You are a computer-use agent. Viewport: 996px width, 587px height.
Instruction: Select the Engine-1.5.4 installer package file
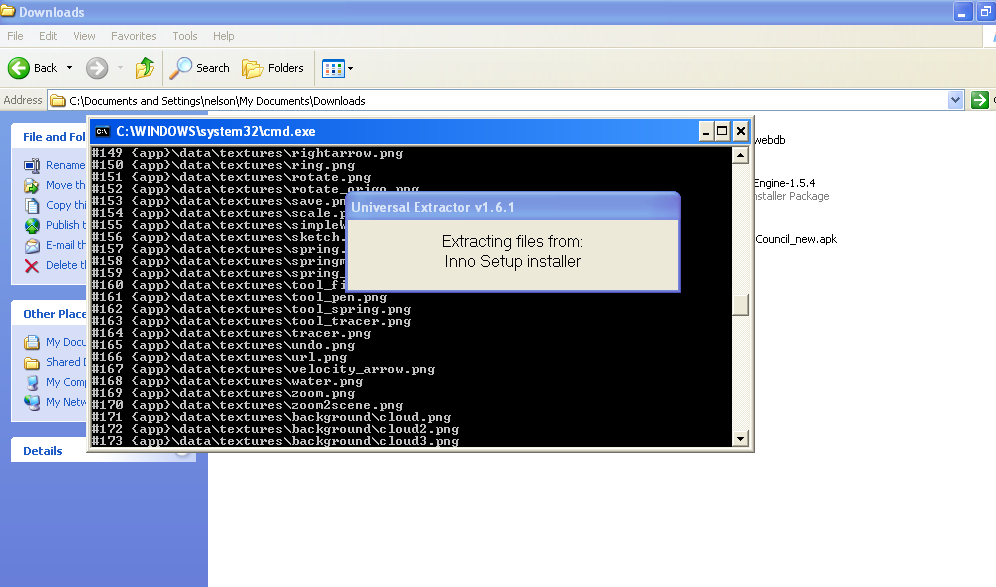[x=791, y=189]
